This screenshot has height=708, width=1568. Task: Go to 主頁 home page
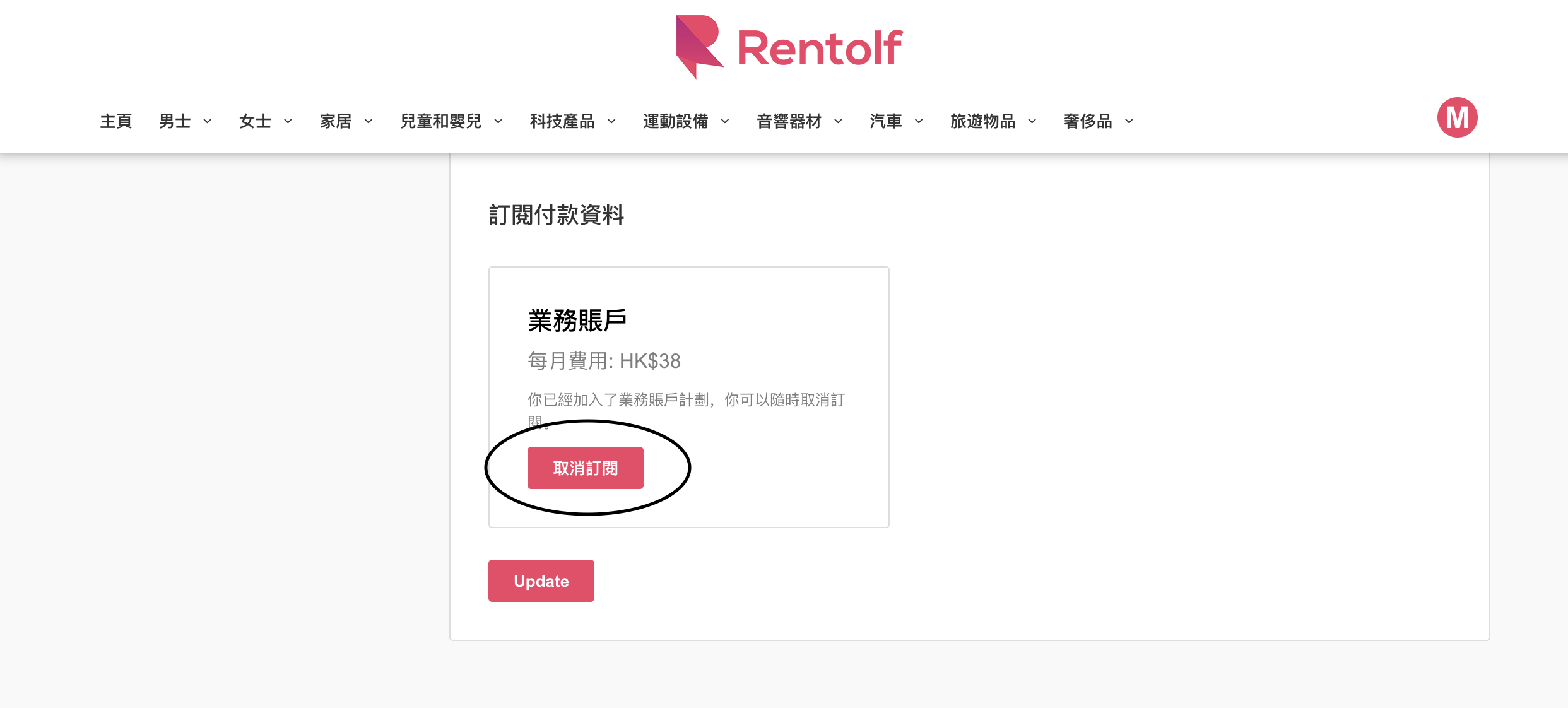coord(116,121)
